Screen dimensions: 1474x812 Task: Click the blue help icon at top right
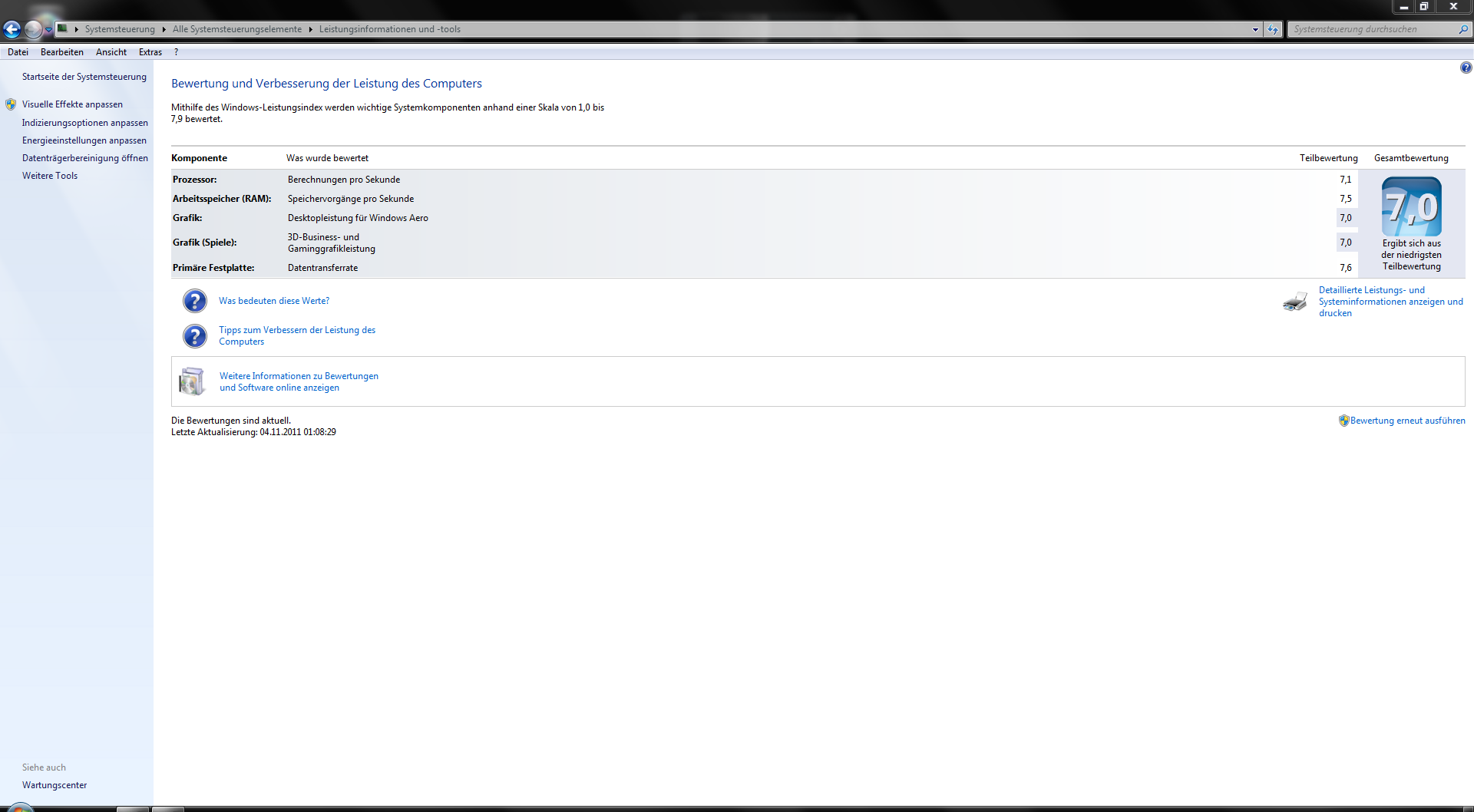click(x=1466, y=68)
